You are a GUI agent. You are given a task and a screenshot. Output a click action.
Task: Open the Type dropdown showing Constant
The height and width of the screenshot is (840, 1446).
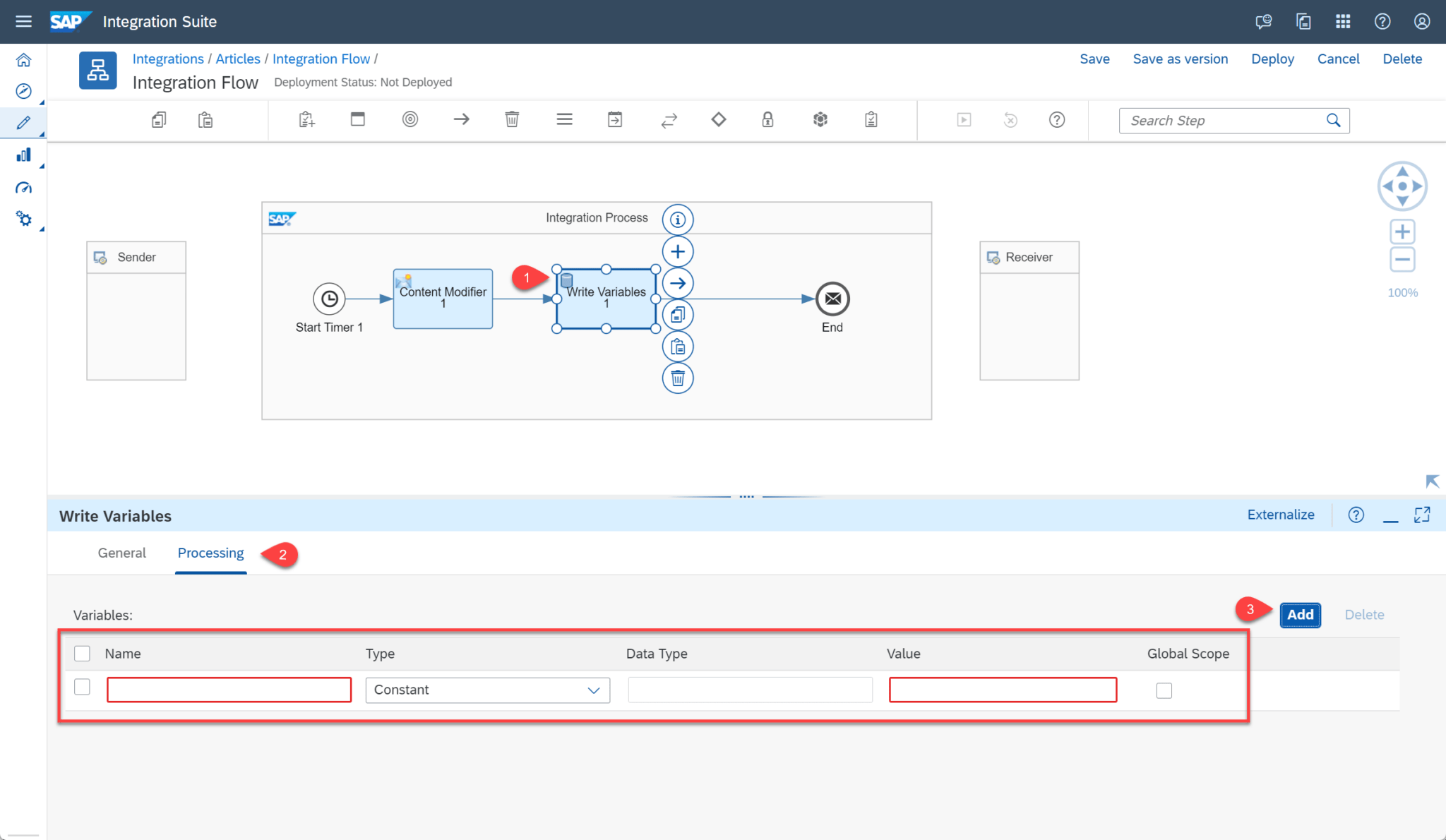487,690
